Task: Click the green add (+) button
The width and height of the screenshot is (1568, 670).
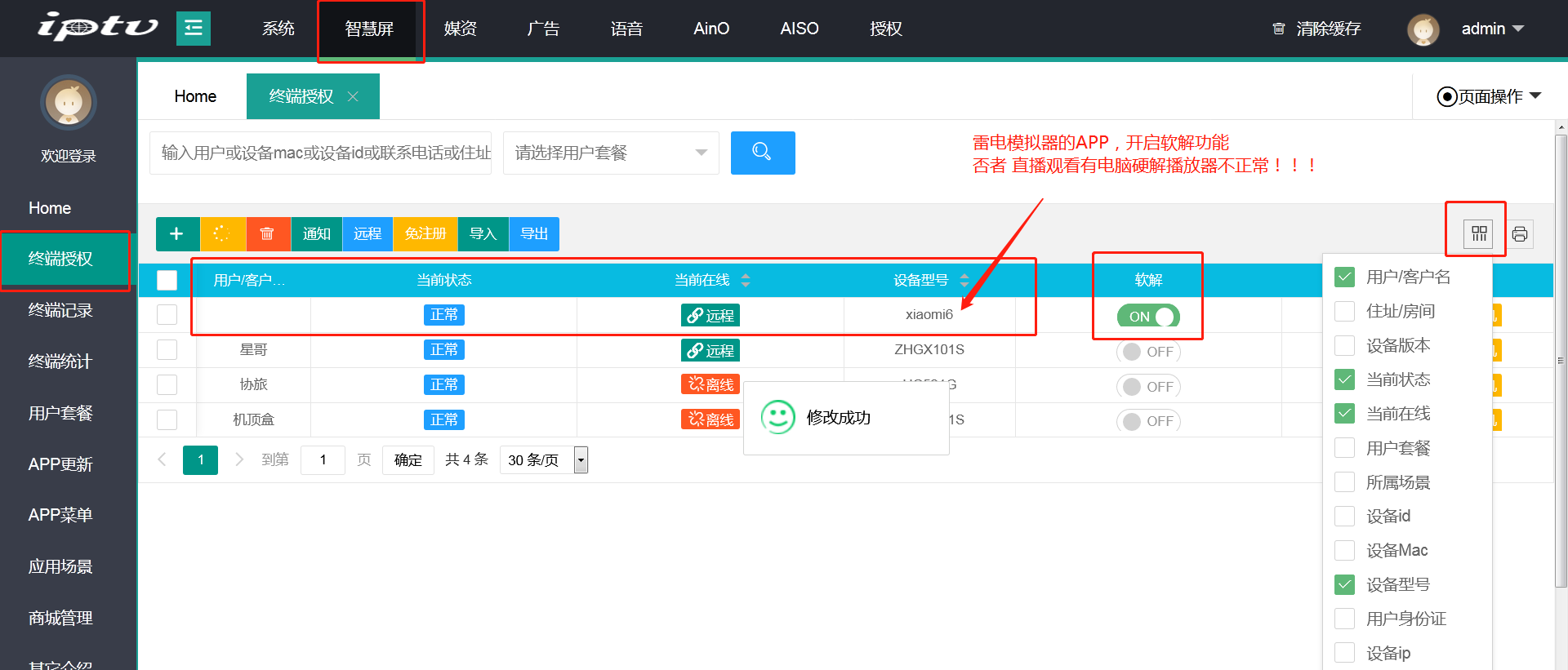Action: pos(176,234)
